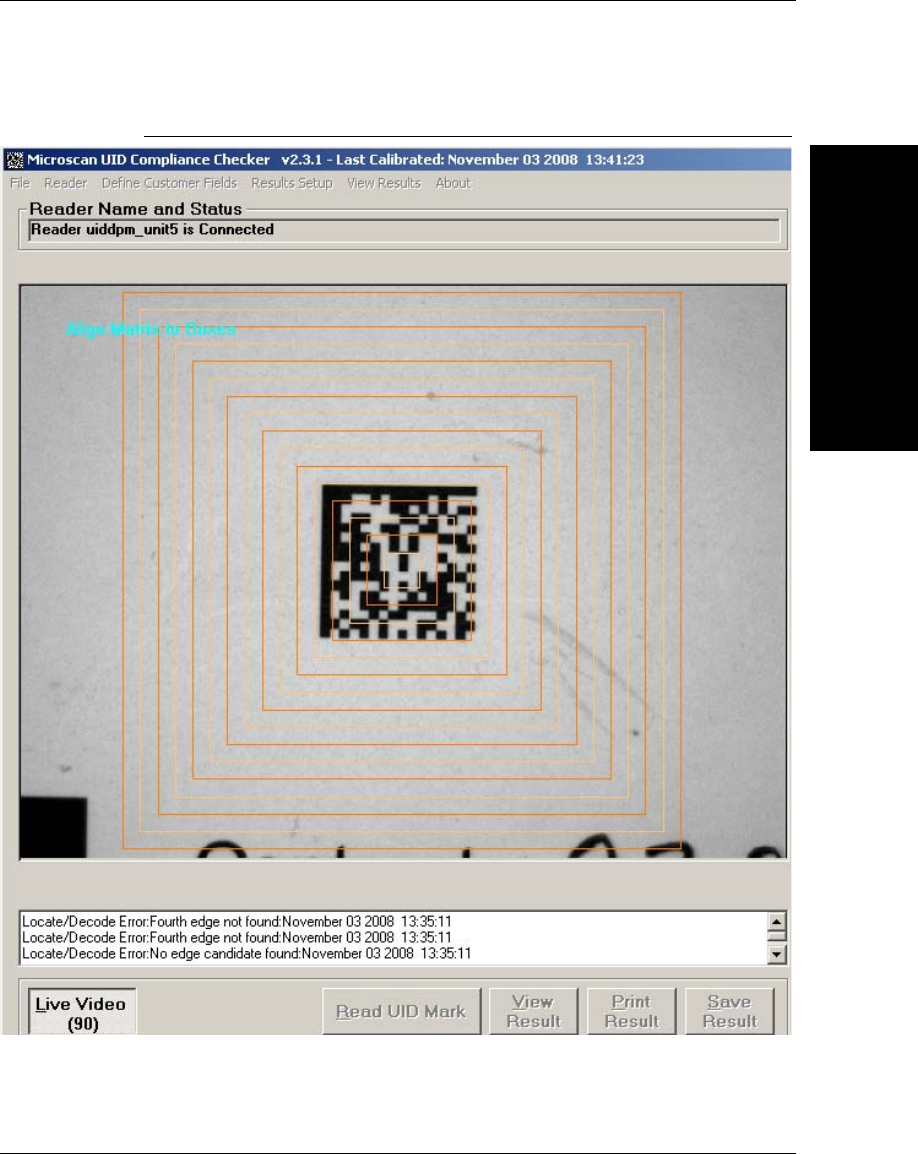
Task: Click the log scrollbar down arrow
Action: pos(777,955)
